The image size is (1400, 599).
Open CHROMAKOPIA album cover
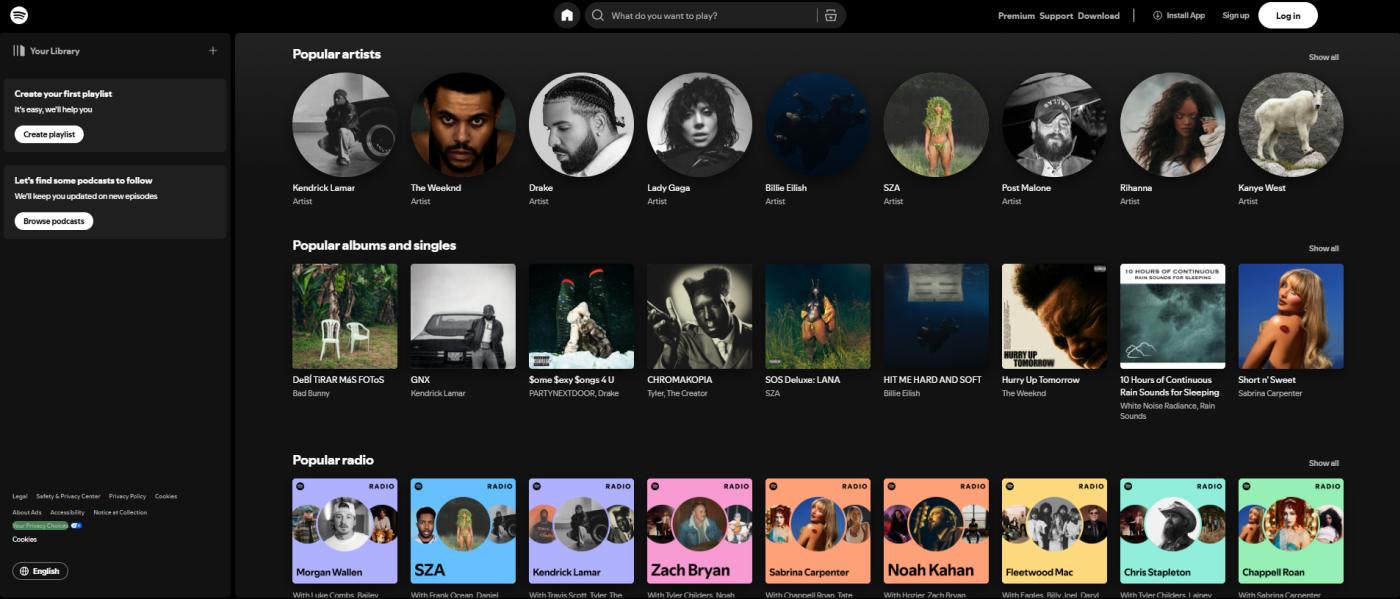tap(699, 316)
